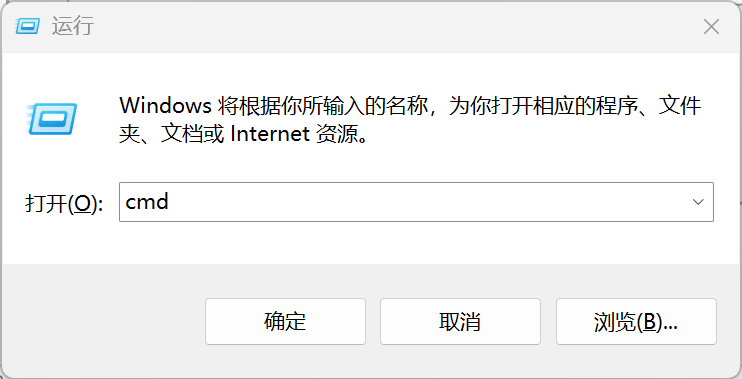Click the 运行 title text

point(73,26)
